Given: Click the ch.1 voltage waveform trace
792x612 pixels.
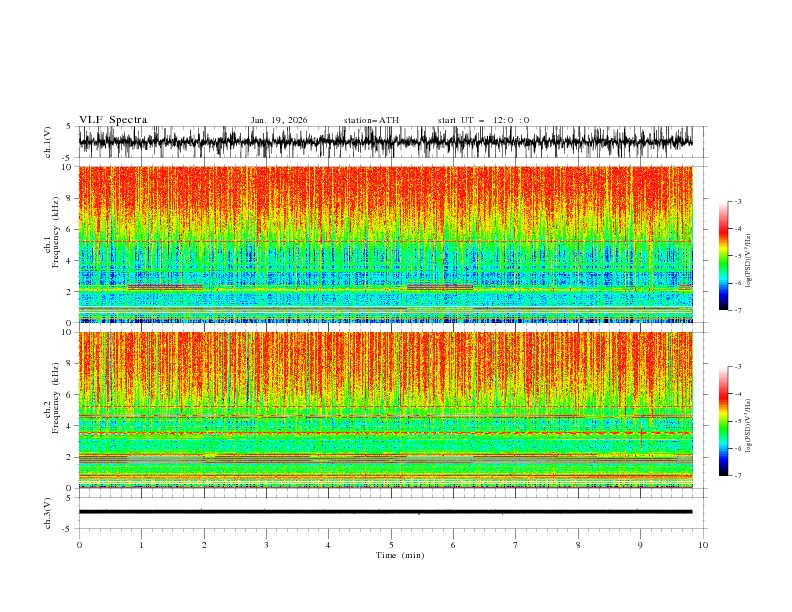Looking at the screenshot, I should [x=385, y=142].
